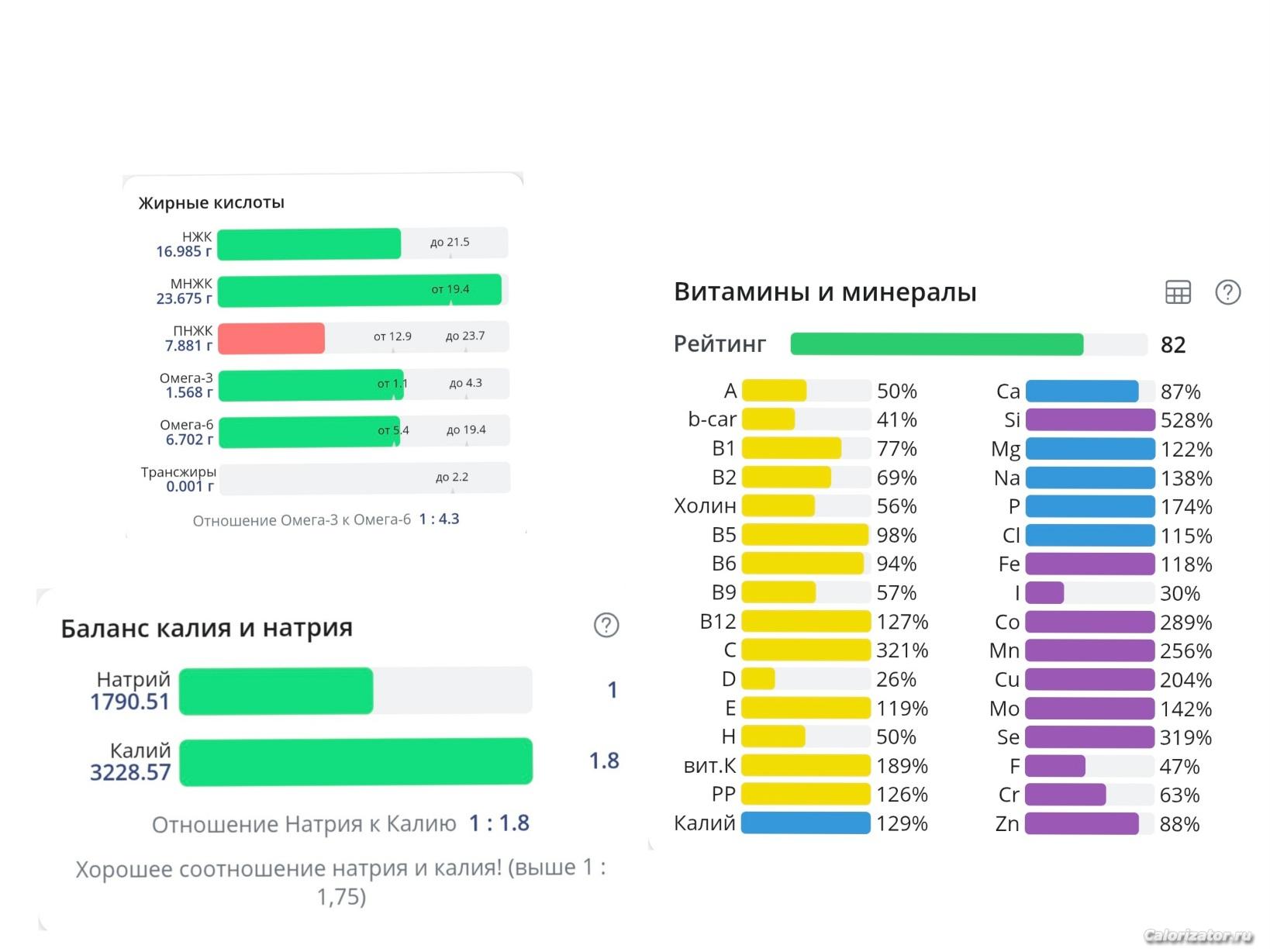Select the НЖК saturated fats bar
The image size is (1270, 952).
tap(309, 243)
